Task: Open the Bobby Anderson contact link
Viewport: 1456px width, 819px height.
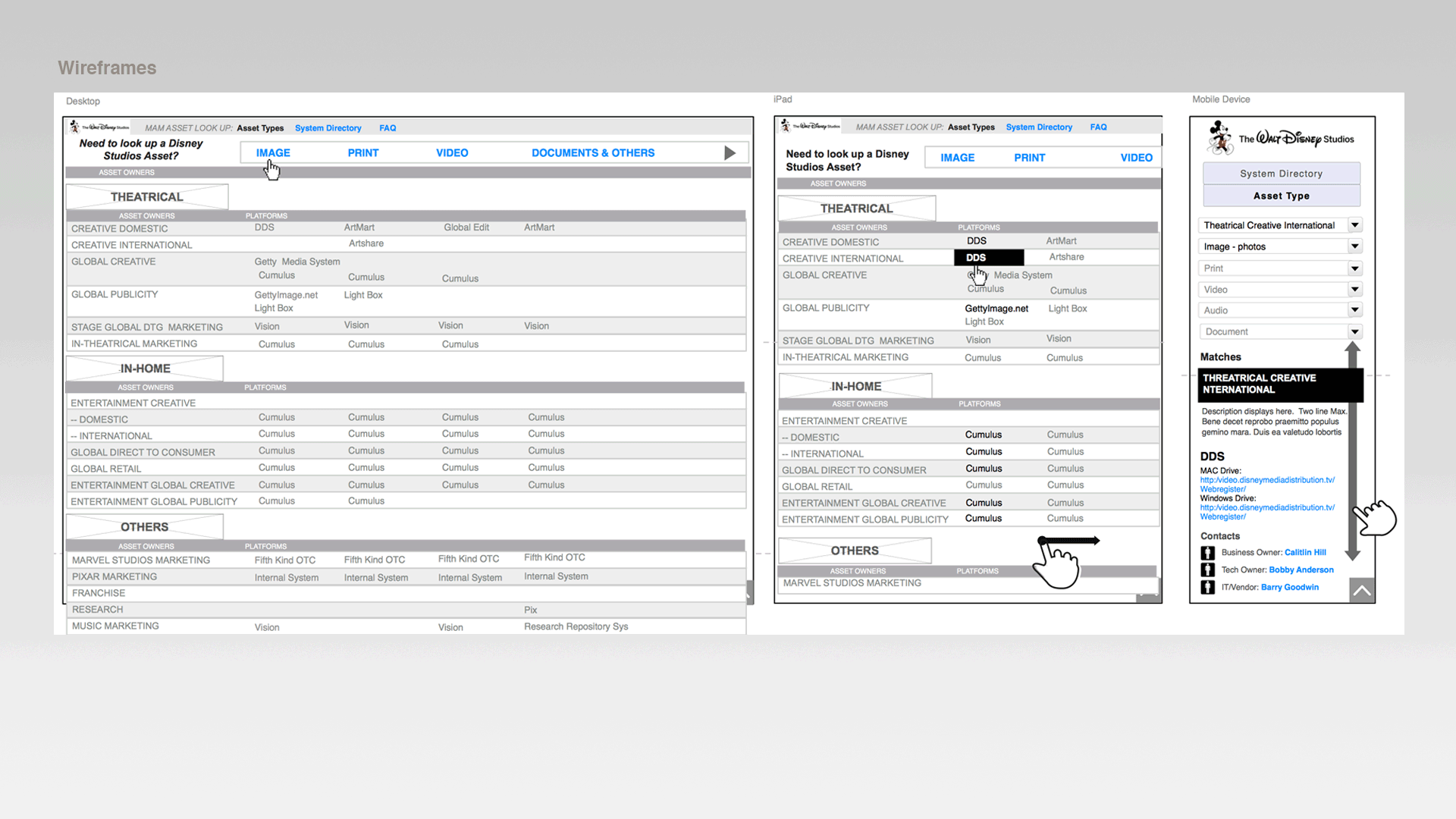Action: [1301, 570]
